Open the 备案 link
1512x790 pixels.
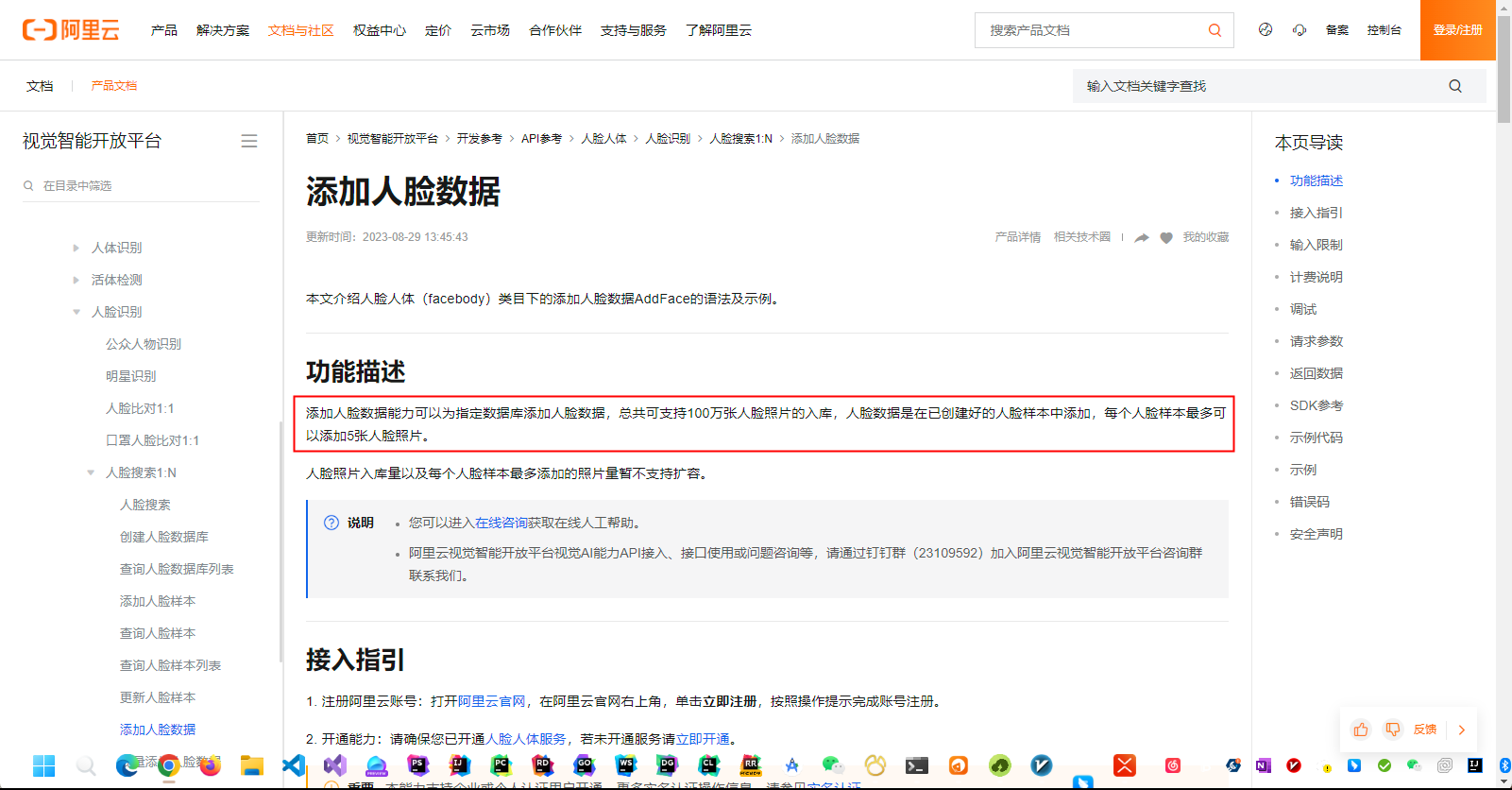pyautogui.click(x=1337, y=30)
